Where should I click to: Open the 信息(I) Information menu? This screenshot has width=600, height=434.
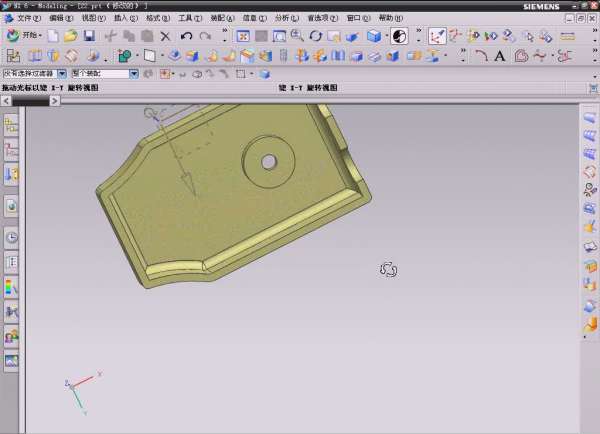254,18
